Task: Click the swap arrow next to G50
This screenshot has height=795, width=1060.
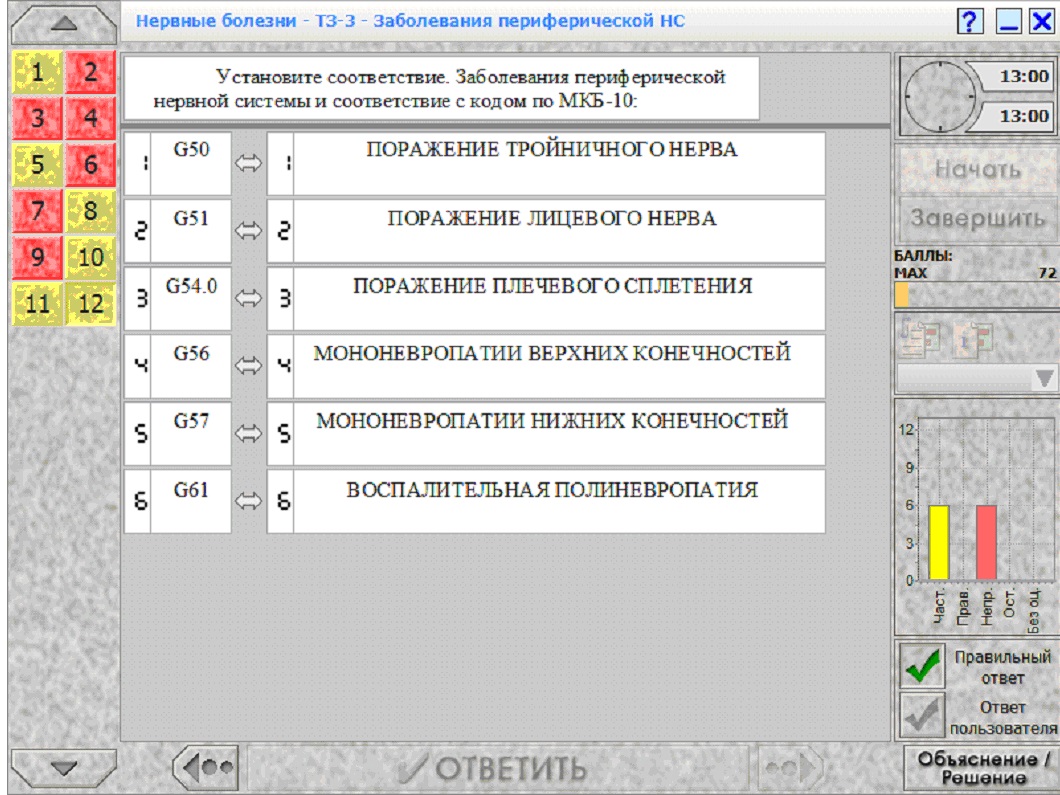Action: click(248, 164)
